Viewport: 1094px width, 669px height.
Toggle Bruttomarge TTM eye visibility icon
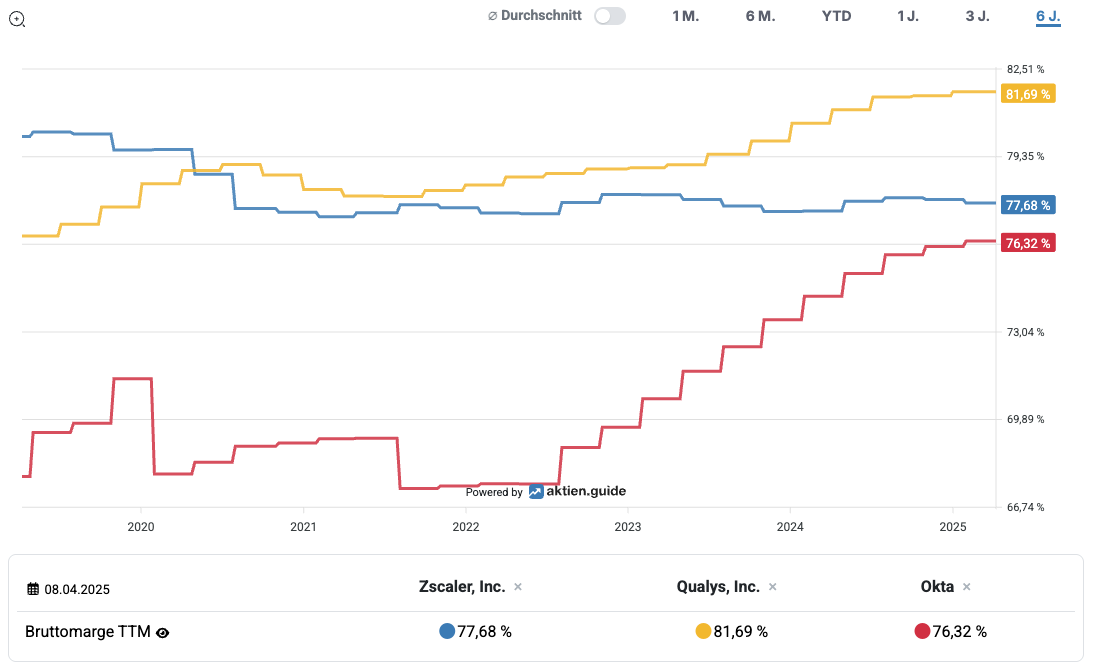[163, 633]
